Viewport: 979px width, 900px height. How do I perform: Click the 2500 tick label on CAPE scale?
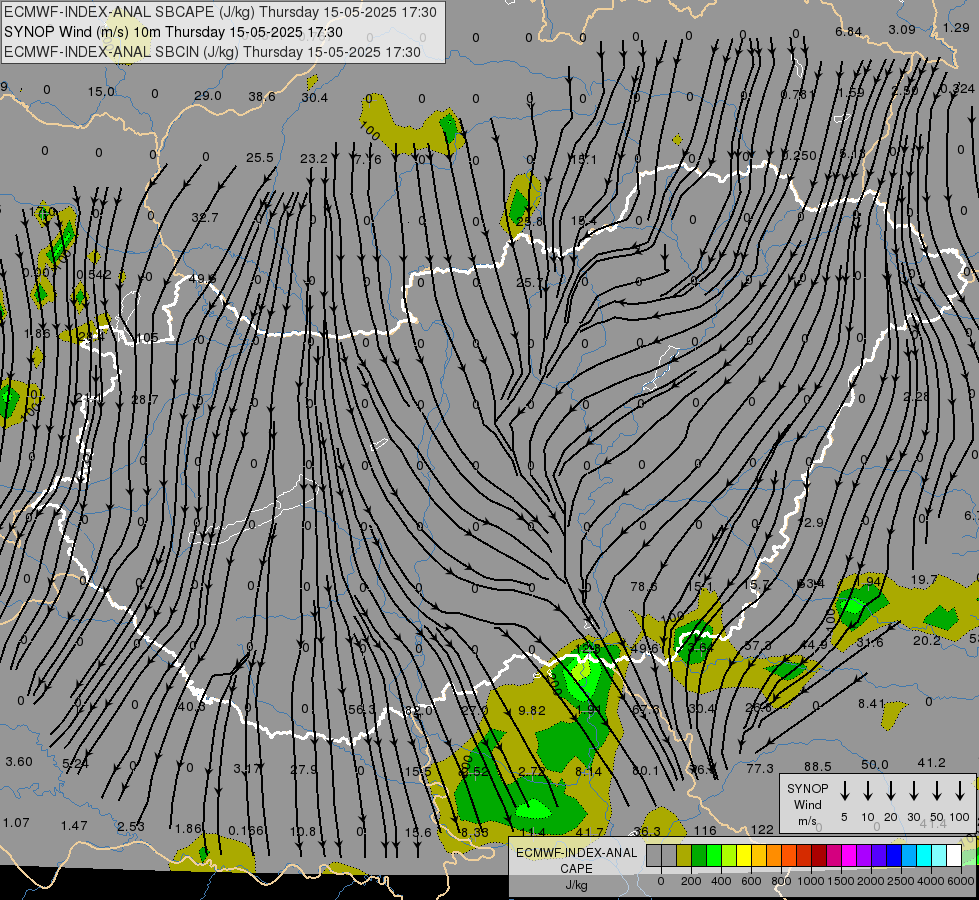tap(900, 881)
